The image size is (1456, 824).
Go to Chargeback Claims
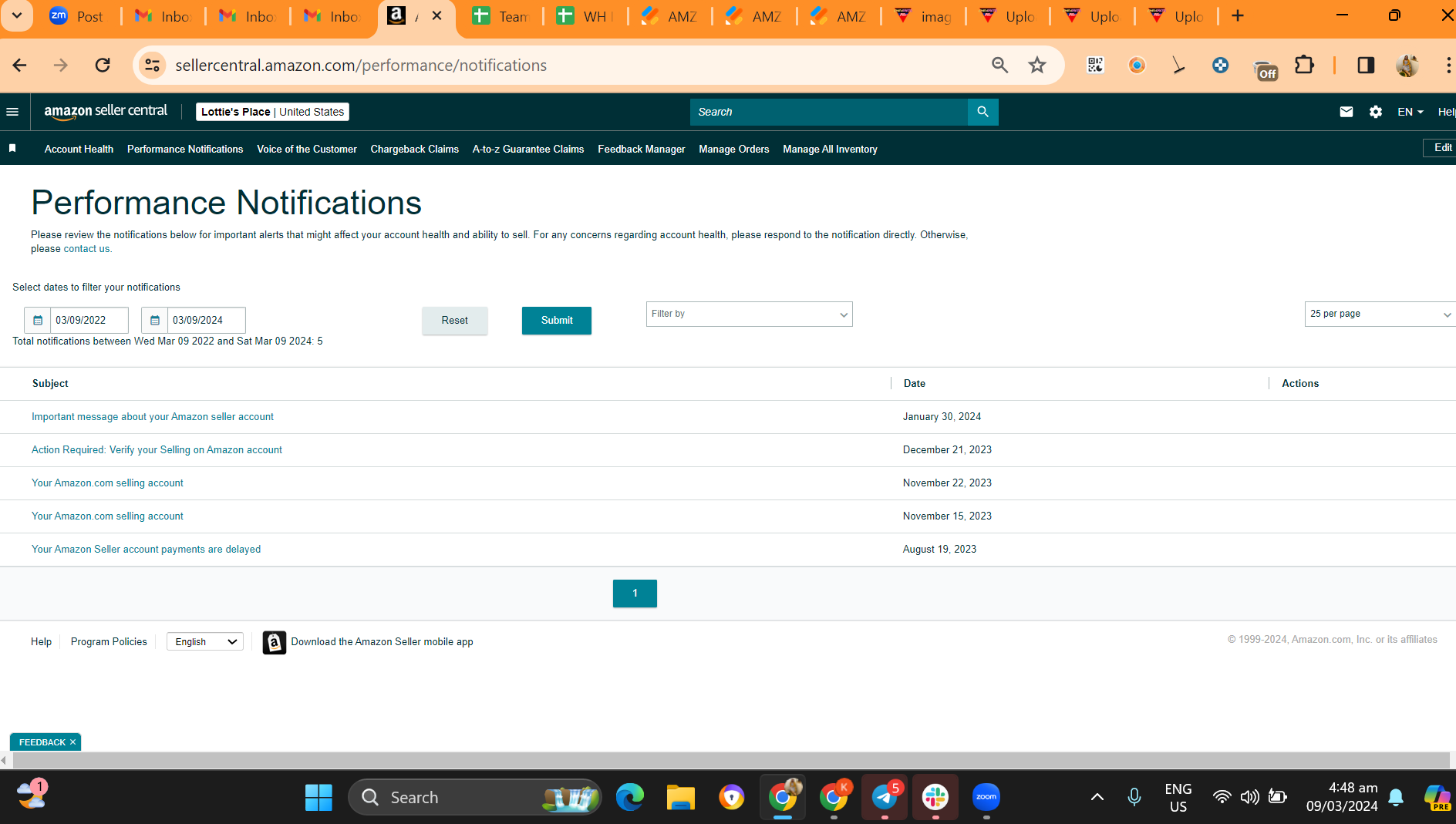pyautogui.click(x=414, y=149)
